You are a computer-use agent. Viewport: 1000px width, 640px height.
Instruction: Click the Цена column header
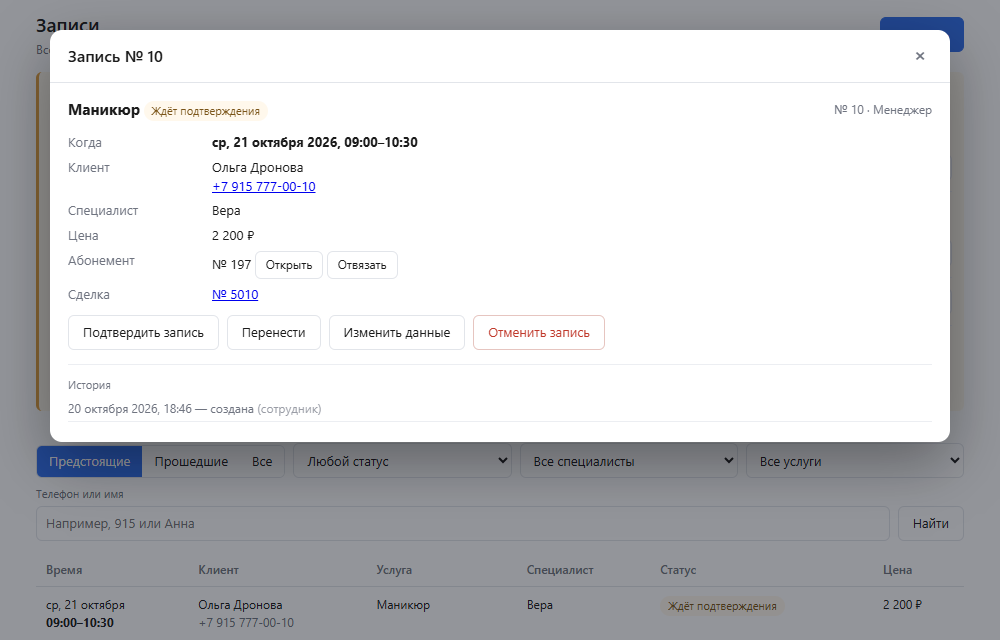click(x=897, y=570)
